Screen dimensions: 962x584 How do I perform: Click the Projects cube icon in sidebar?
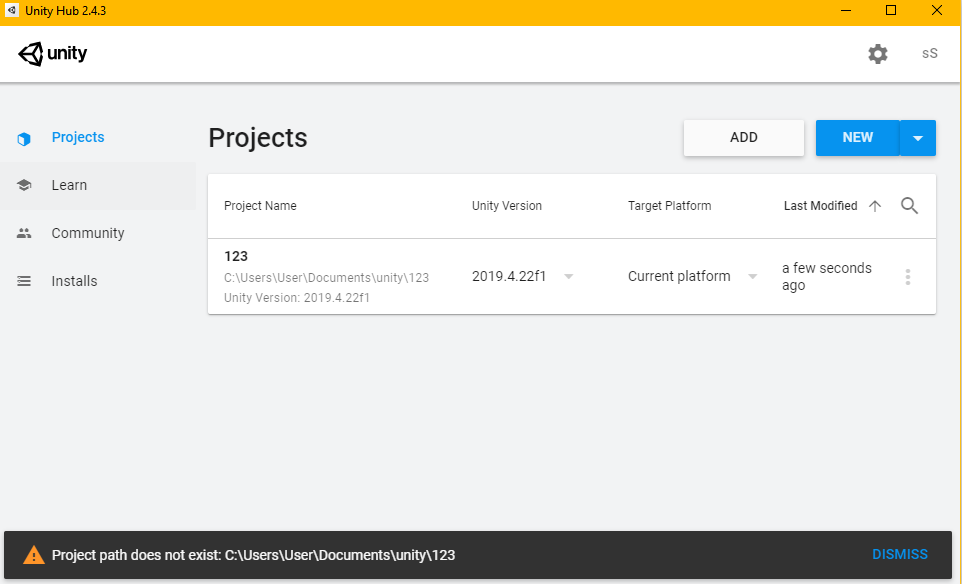coord(25,138)
